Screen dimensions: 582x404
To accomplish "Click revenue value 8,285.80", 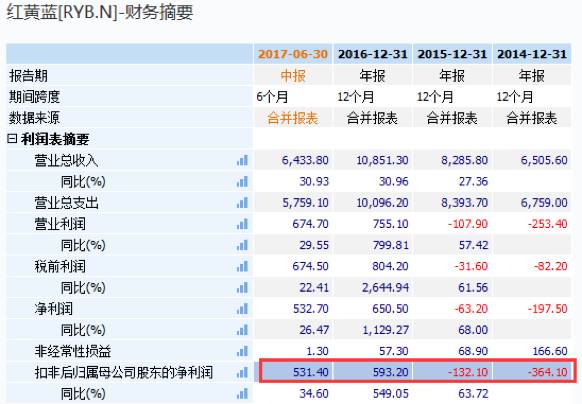I will 464,160.
